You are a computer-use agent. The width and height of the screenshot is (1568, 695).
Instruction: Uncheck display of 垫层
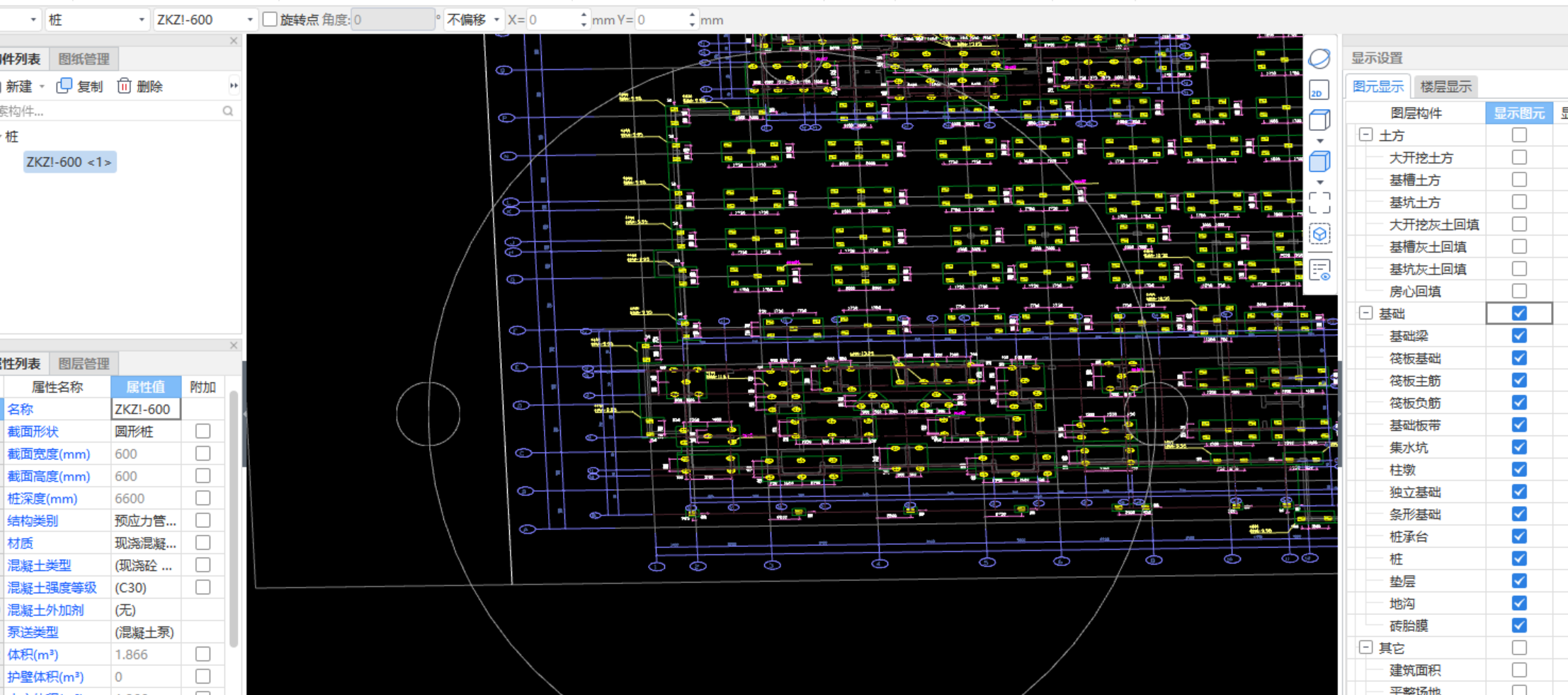click(1519, 581)
